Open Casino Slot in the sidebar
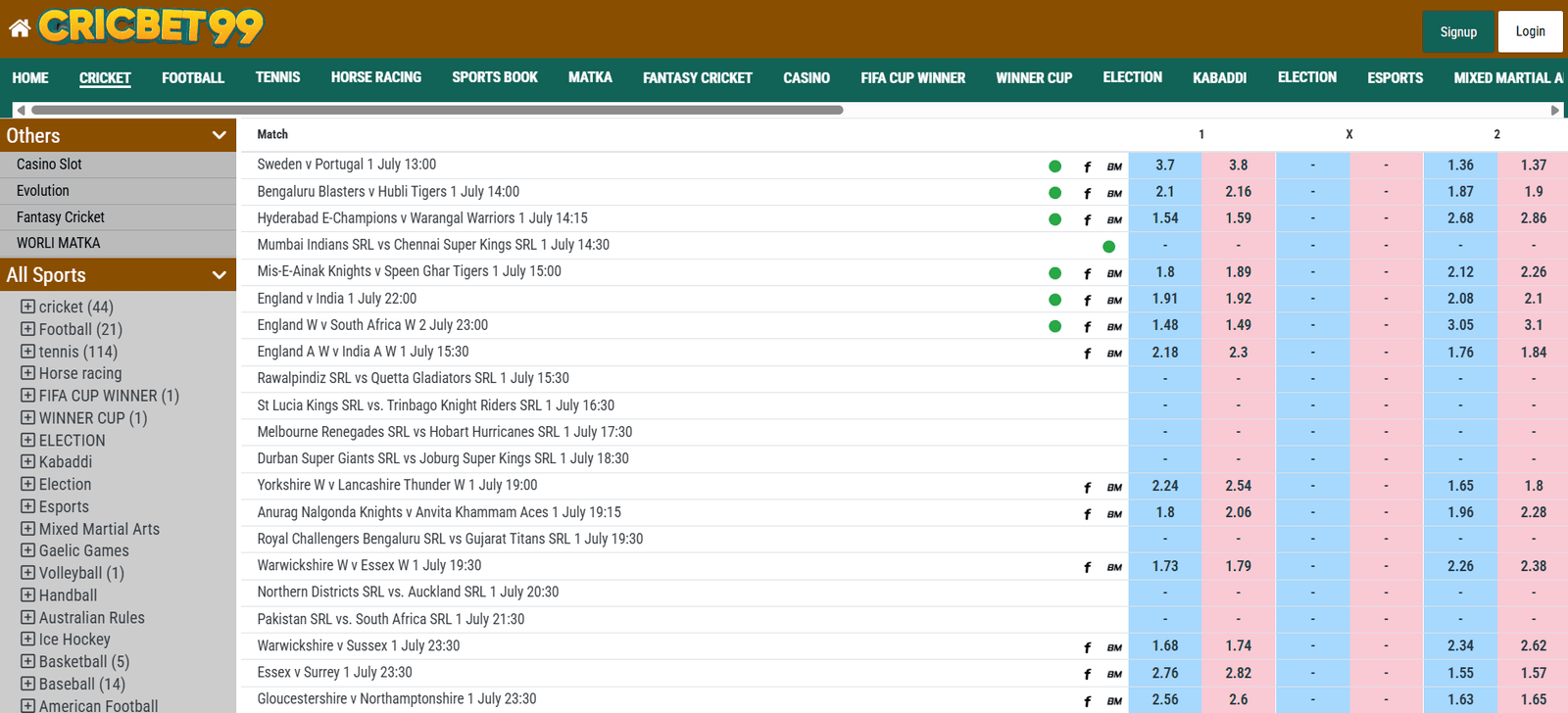The image size is (1568, 713). pos(118,165)
